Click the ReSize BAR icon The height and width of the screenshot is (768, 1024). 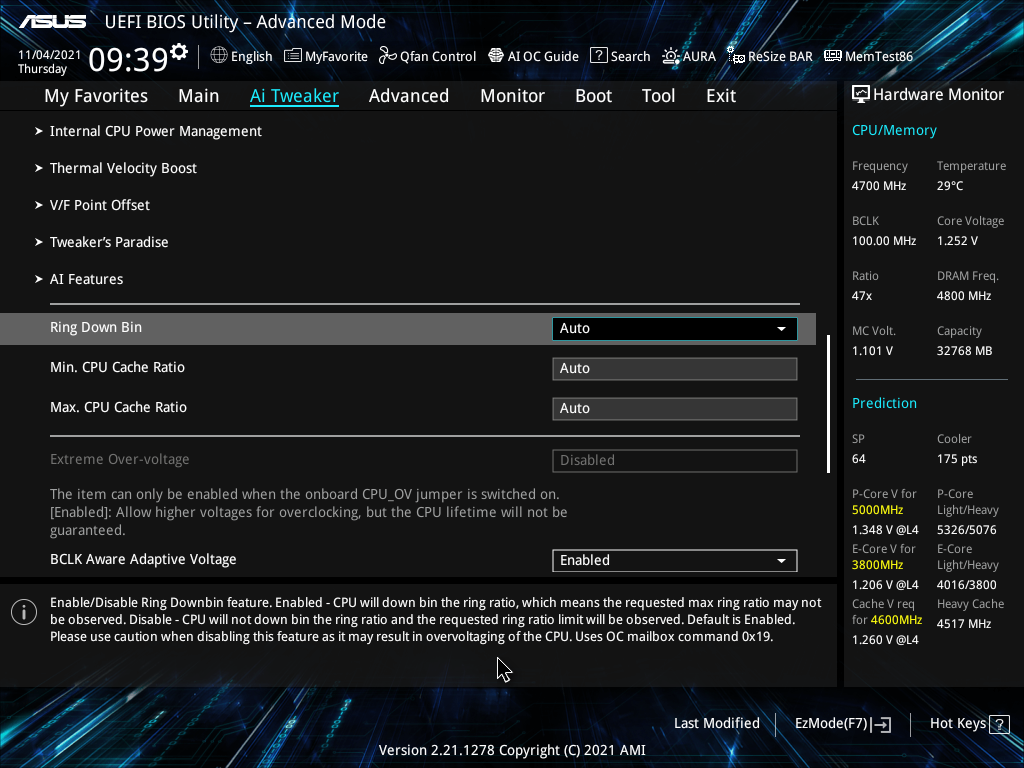[x=736, y=56]
